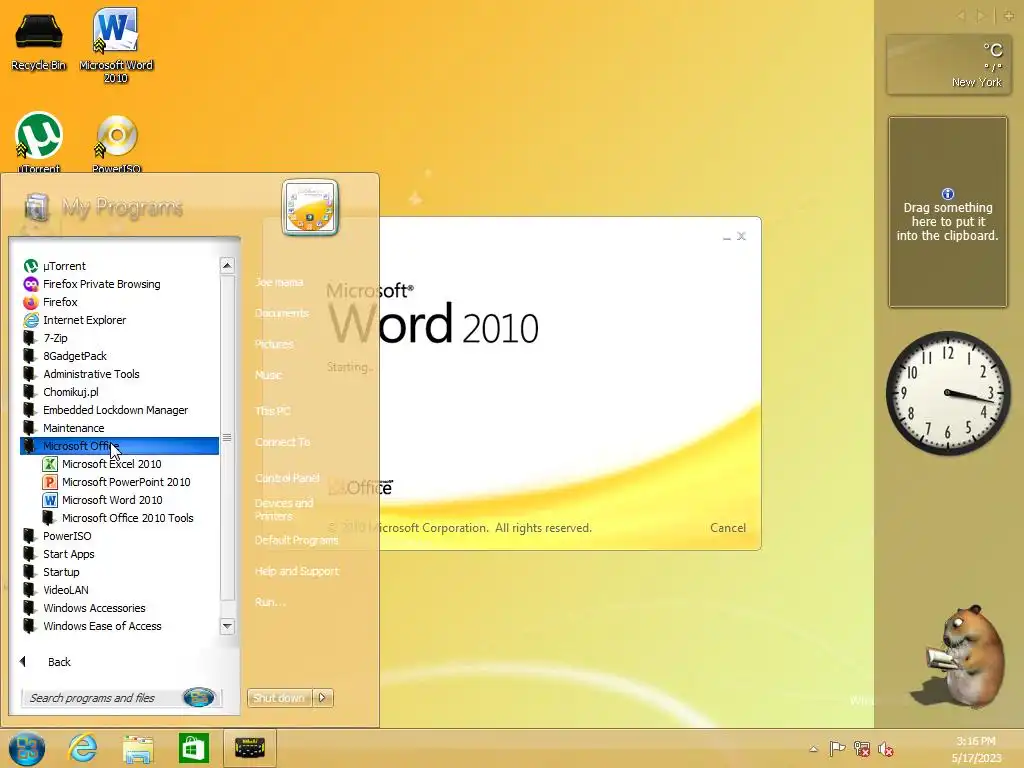The image size is (1024, 768).
Task: Open Connect To in the start menu
Action: (282, 442)
